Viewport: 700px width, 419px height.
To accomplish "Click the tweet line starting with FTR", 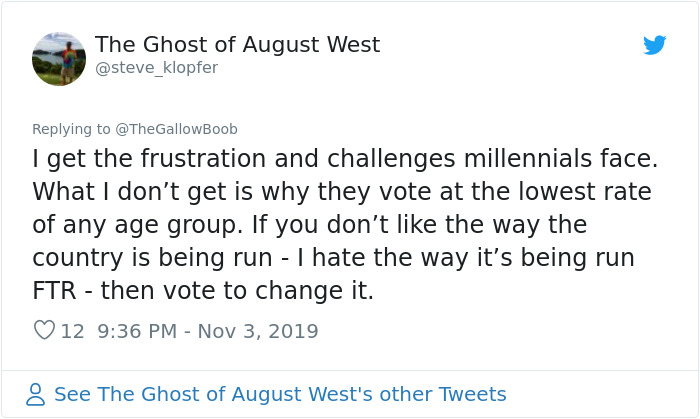I will click(203, 290).
